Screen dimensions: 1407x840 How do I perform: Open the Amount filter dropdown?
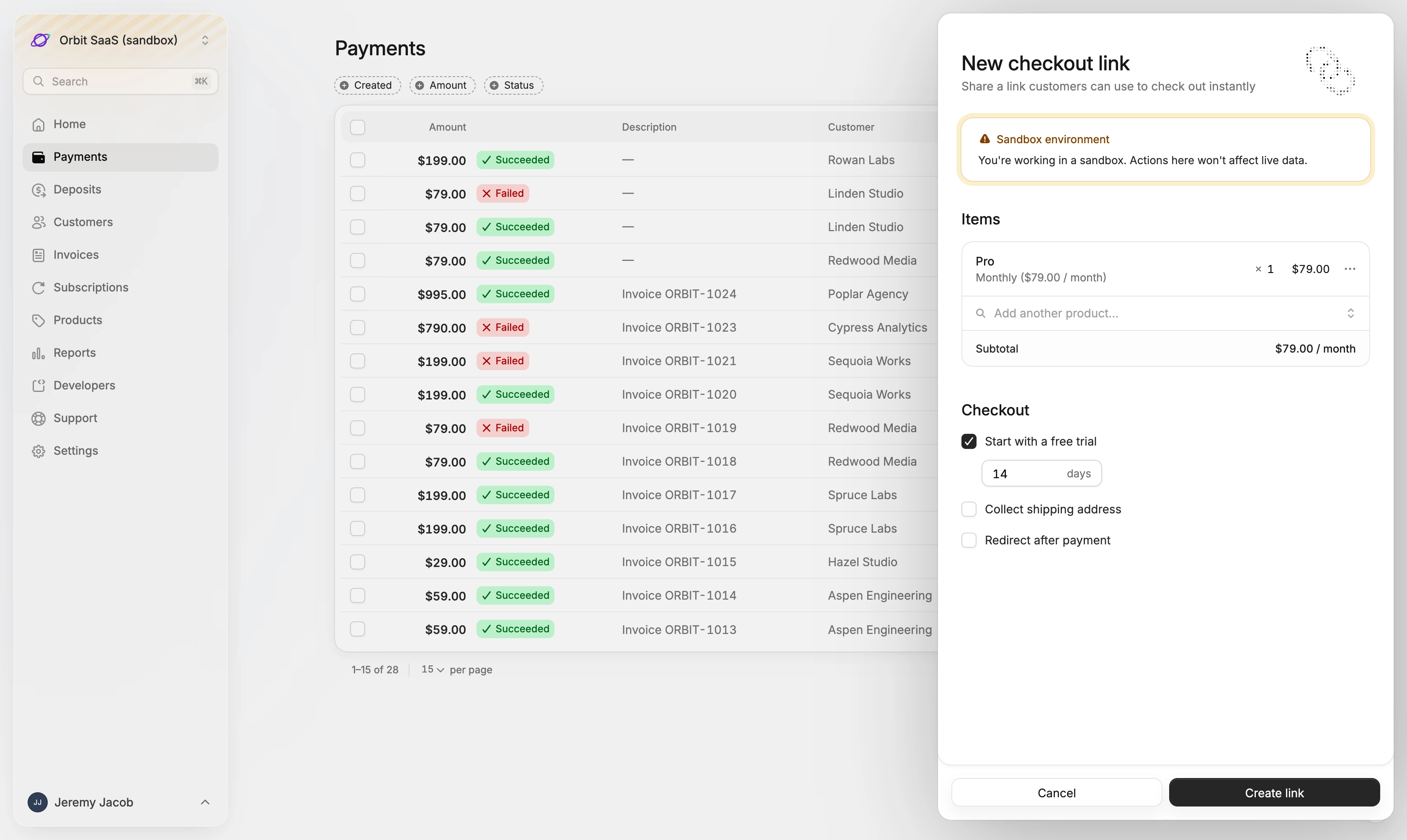click(443, 85)
